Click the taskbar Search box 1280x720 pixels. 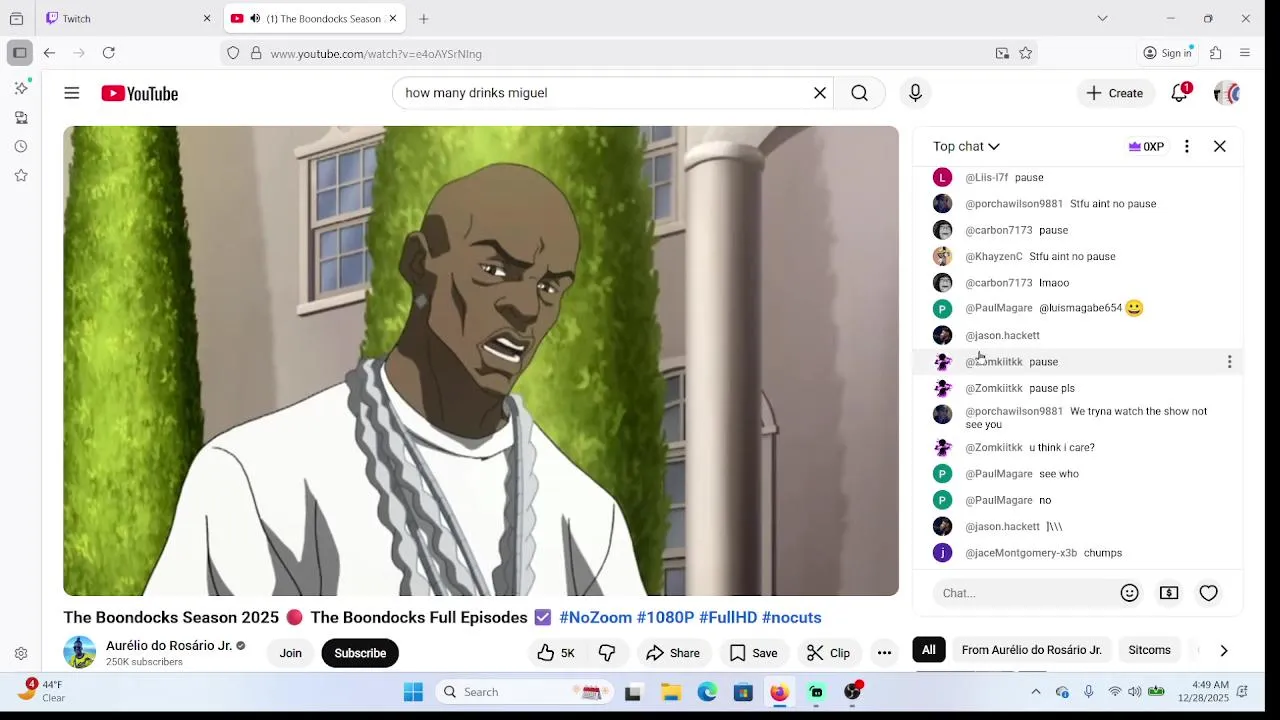[x=526, y=692]
